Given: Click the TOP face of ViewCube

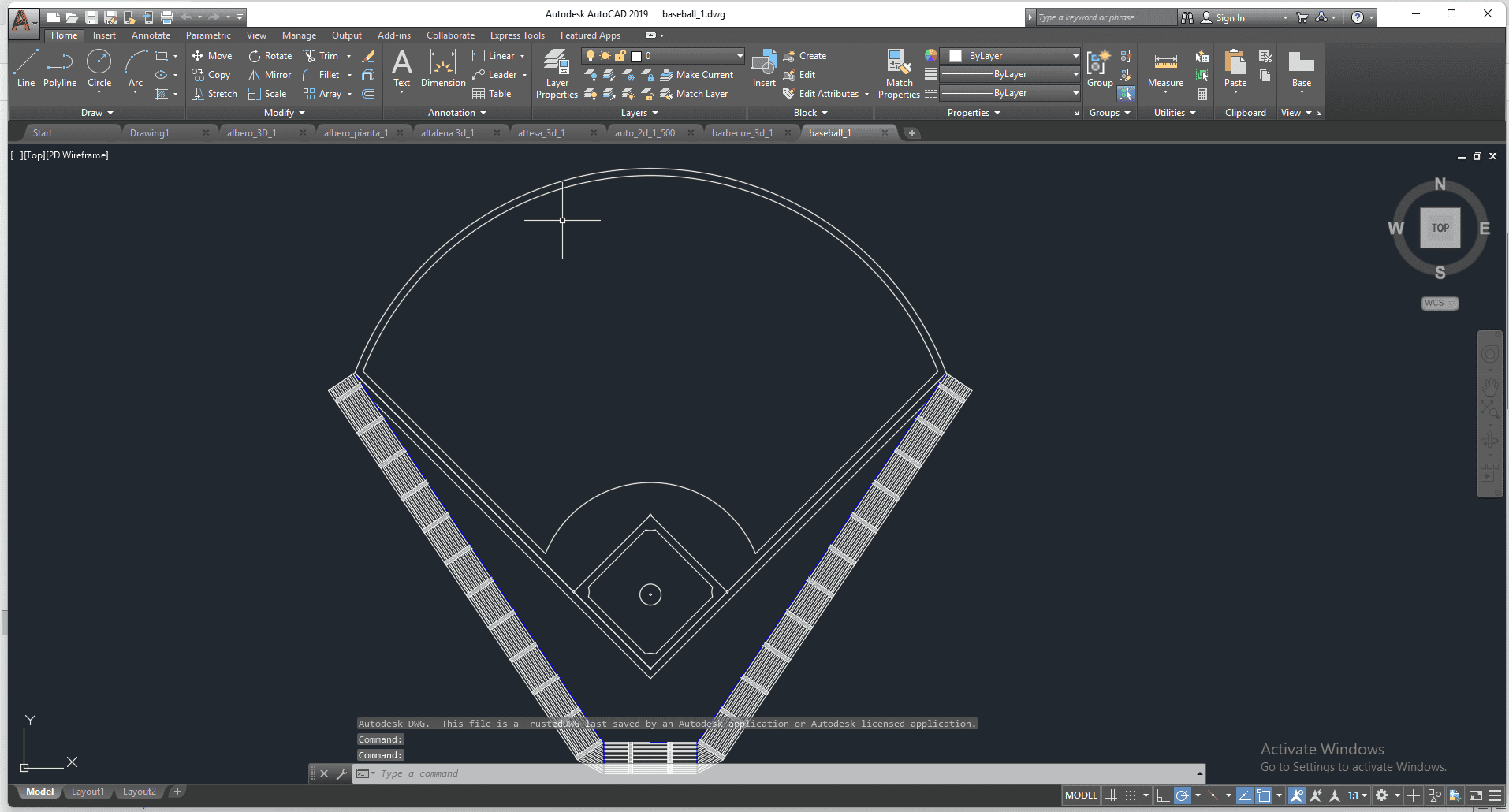Looking at the screenshot, I should tap(1440, 228).
